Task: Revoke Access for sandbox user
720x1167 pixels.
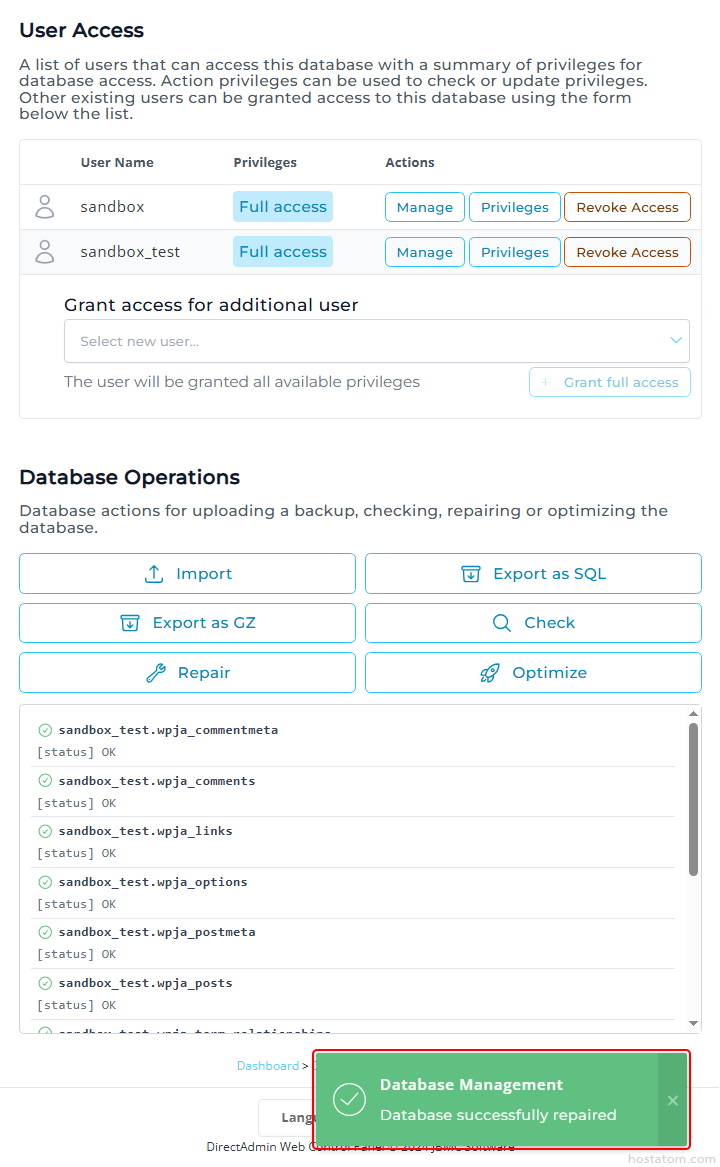Action: click(627, 207)
